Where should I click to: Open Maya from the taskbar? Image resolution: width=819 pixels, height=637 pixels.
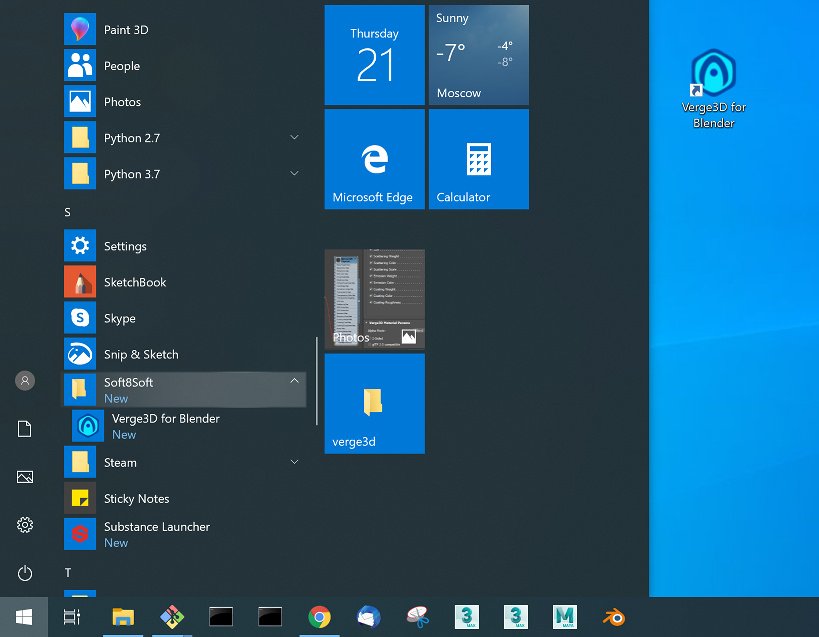(x=565, y=617)
